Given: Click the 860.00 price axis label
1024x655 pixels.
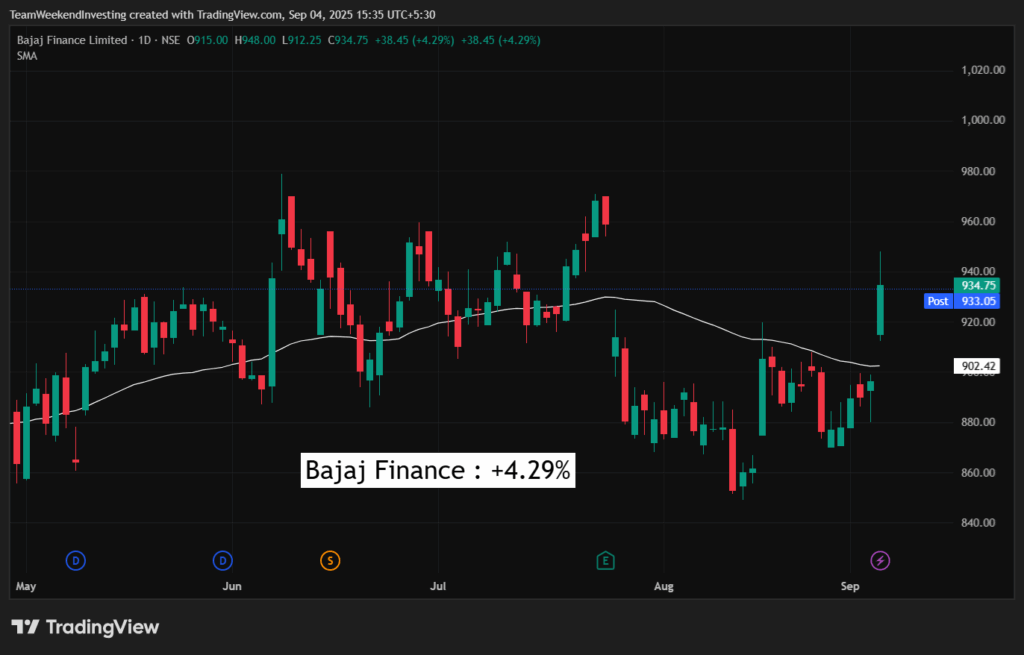Looking at the screenshot, I should pos(978,472).
